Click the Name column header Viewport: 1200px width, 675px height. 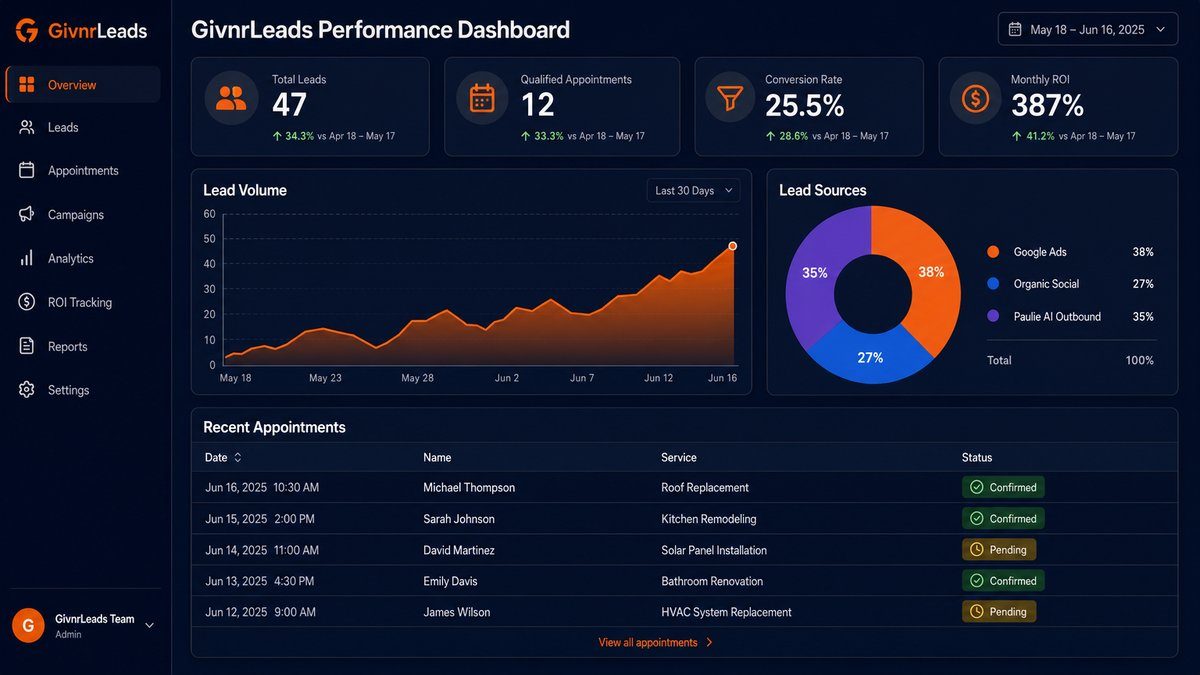click(437, 457)
